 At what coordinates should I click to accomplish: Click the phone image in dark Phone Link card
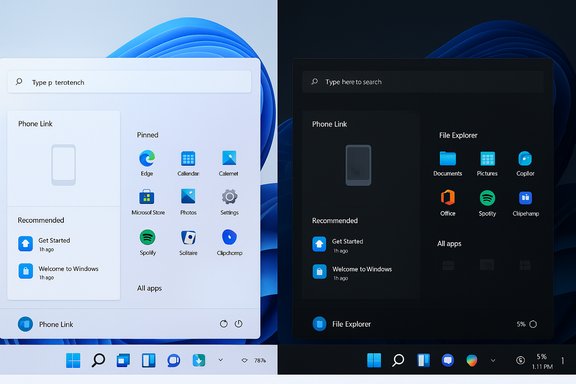(x=358, y=165)
